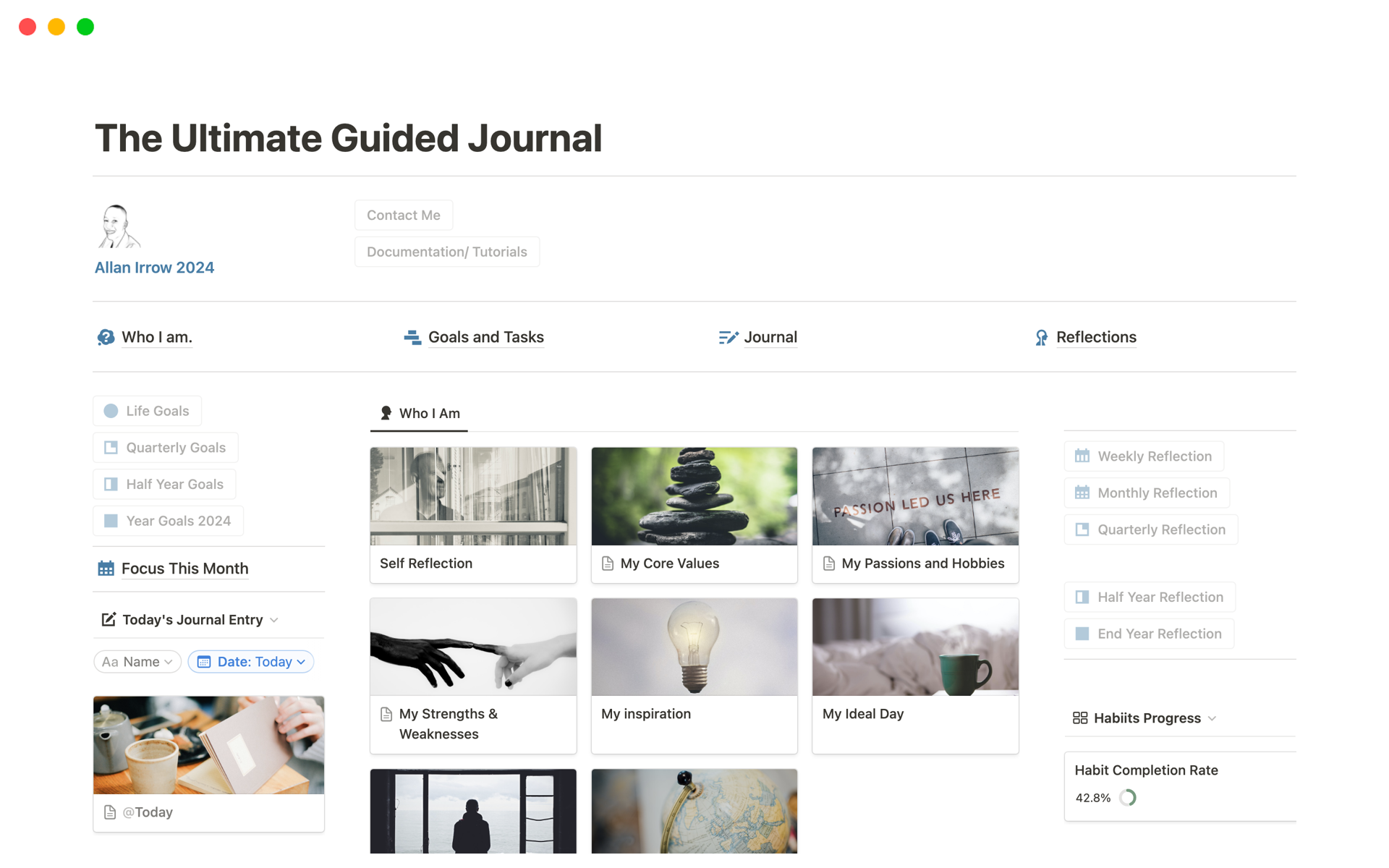This screenshot has width=1389, height=868.
Task: Click the grid icon beside "Habiits Progress"
Action: point(1080,718)
